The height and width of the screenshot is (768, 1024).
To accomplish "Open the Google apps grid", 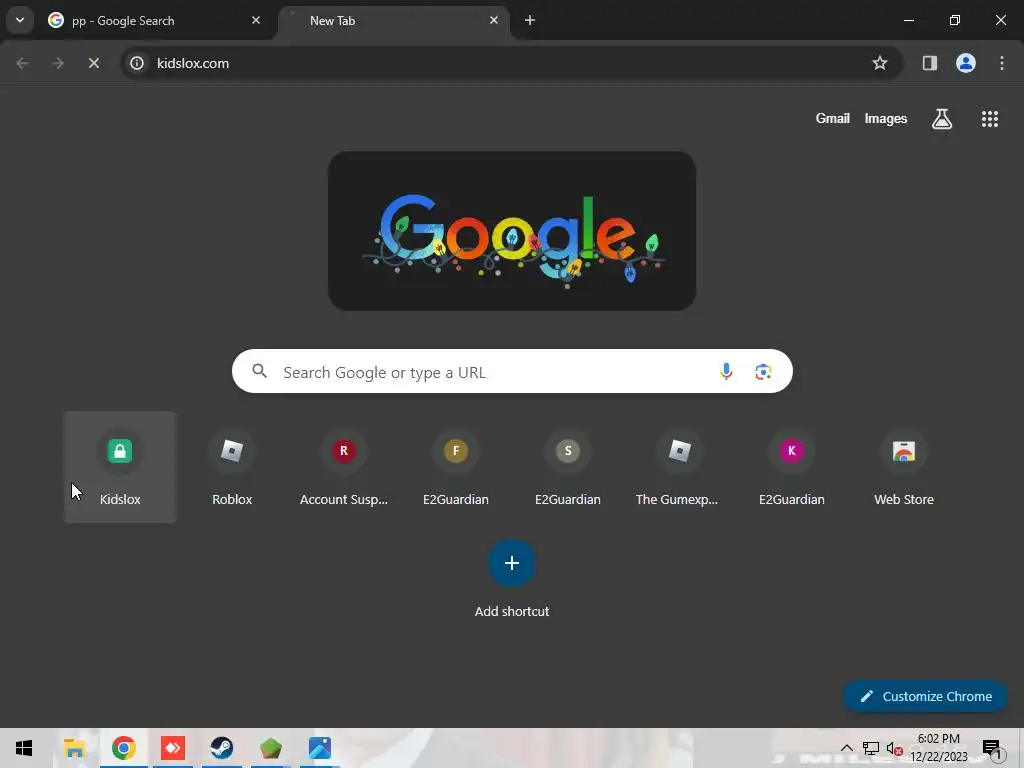I will [x=989, y=119].
